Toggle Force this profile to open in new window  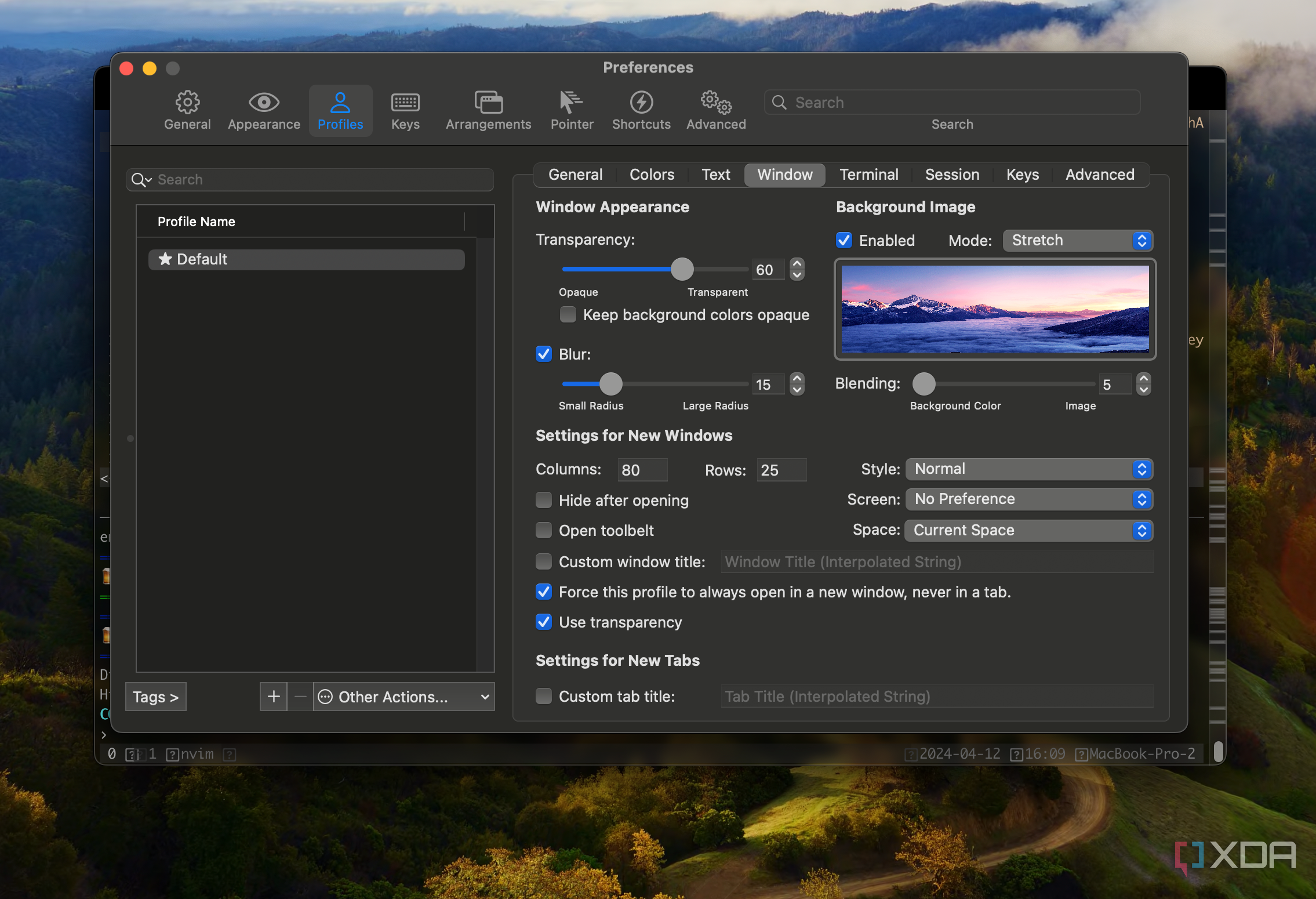click(544, 592)
